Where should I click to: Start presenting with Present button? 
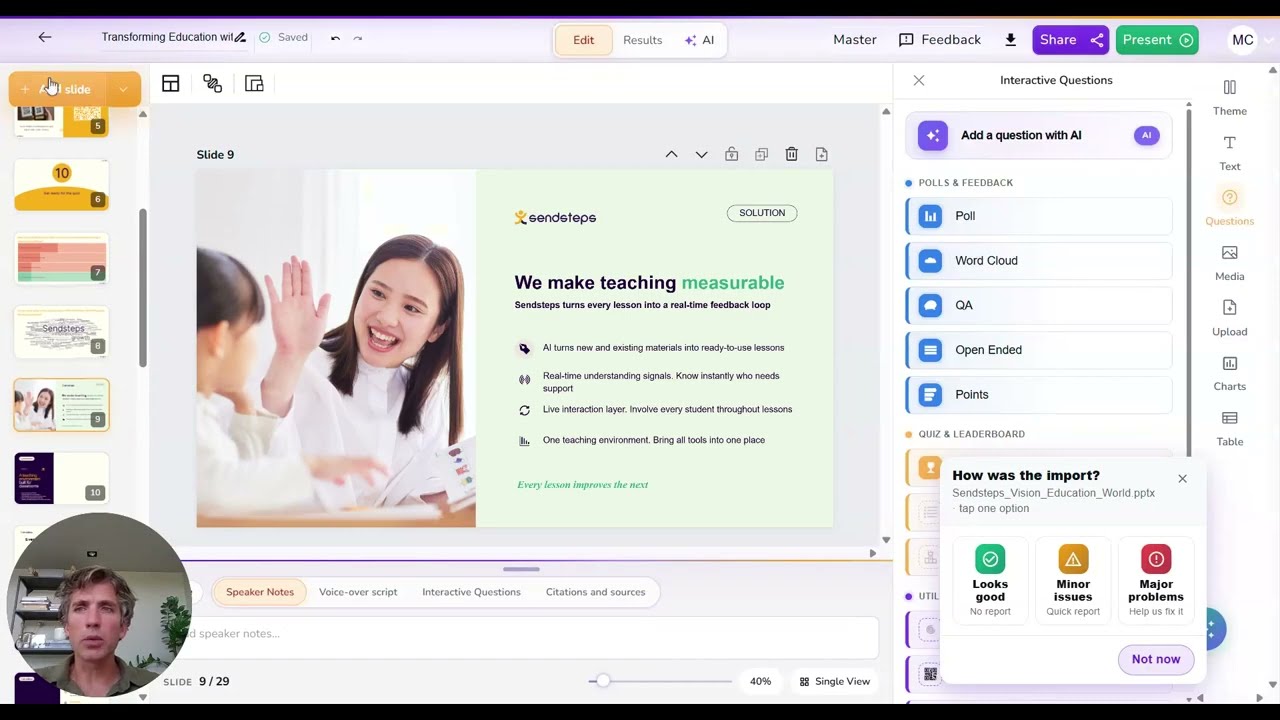(1157, 40)
